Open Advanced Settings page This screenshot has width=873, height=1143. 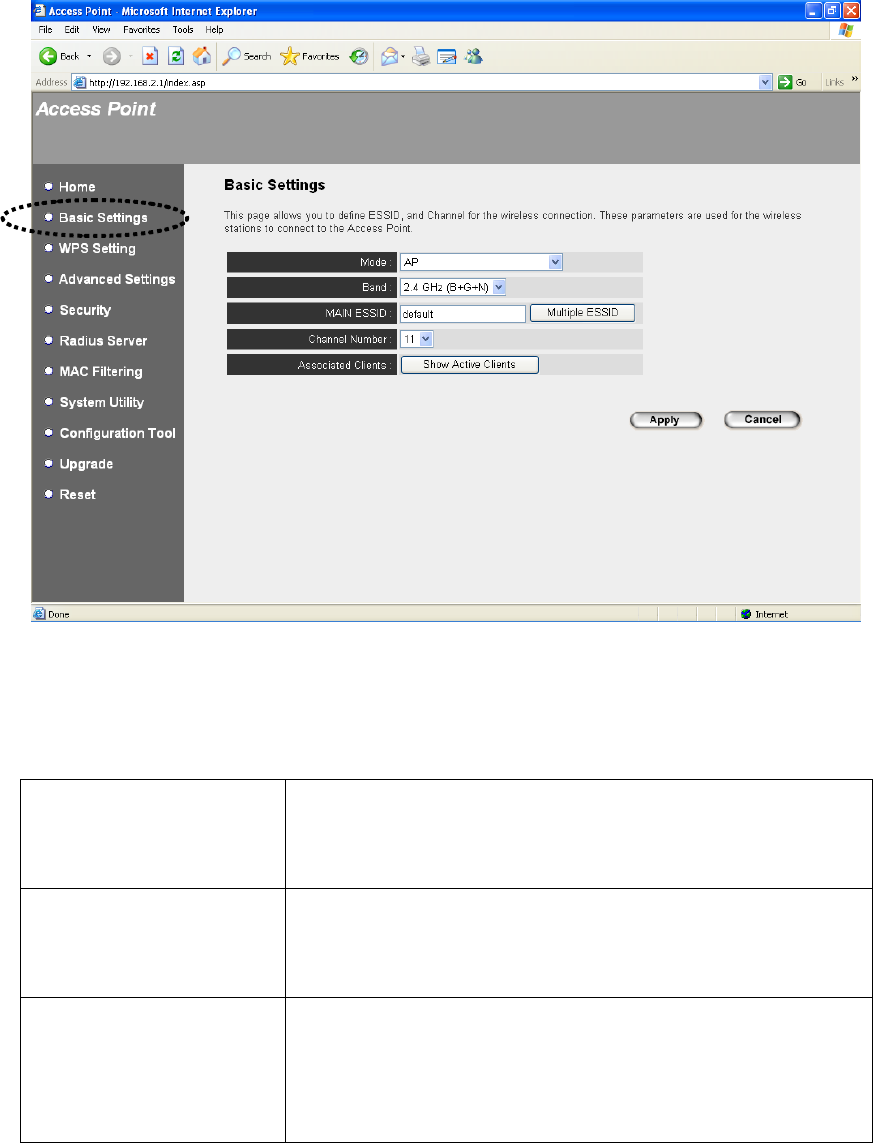pyautogui.click(x=117, y=279)
